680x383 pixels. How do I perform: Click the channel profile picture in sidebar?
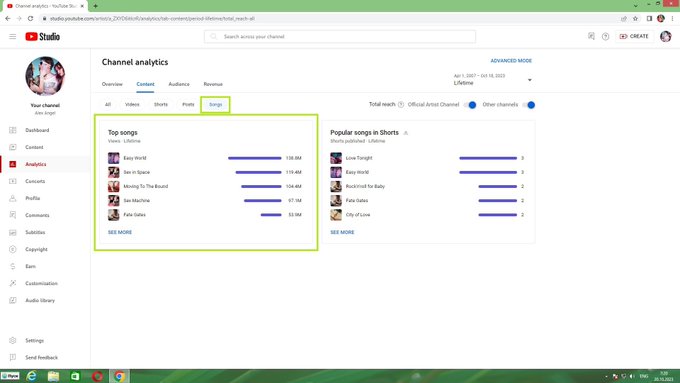[x=45, y=76]
